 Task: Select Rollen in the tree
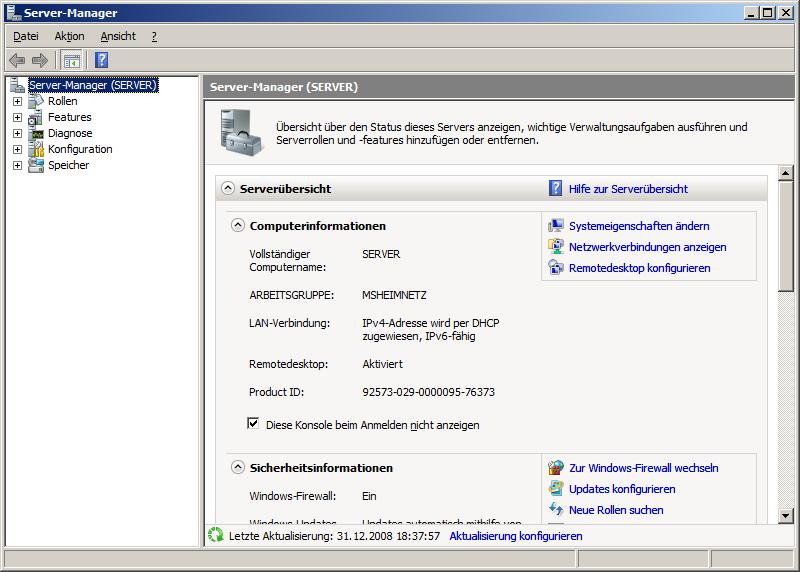[63, 101]
